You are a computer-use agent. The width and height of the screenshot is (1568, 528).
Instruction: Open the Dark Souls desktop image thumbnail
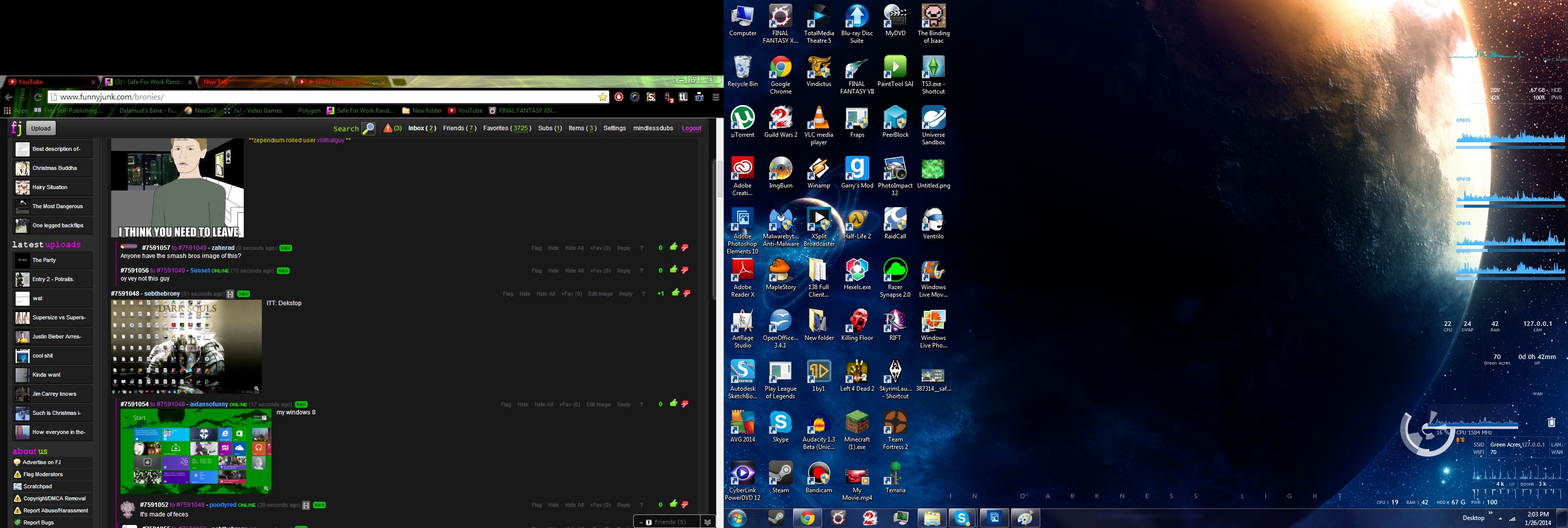click(186, 346)
